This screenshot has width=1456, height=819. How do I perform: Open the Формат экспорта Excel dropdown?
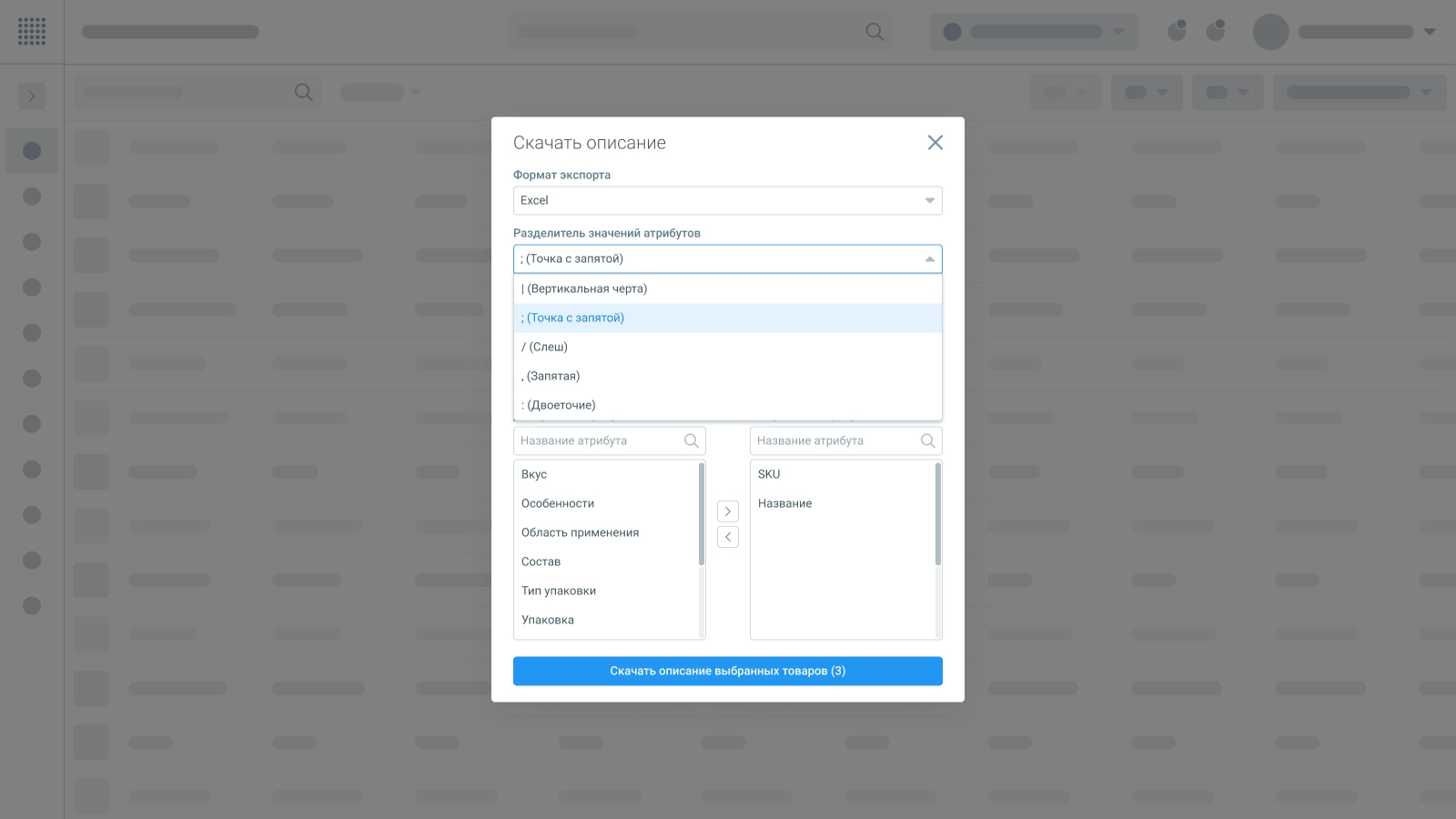[727, 201]
